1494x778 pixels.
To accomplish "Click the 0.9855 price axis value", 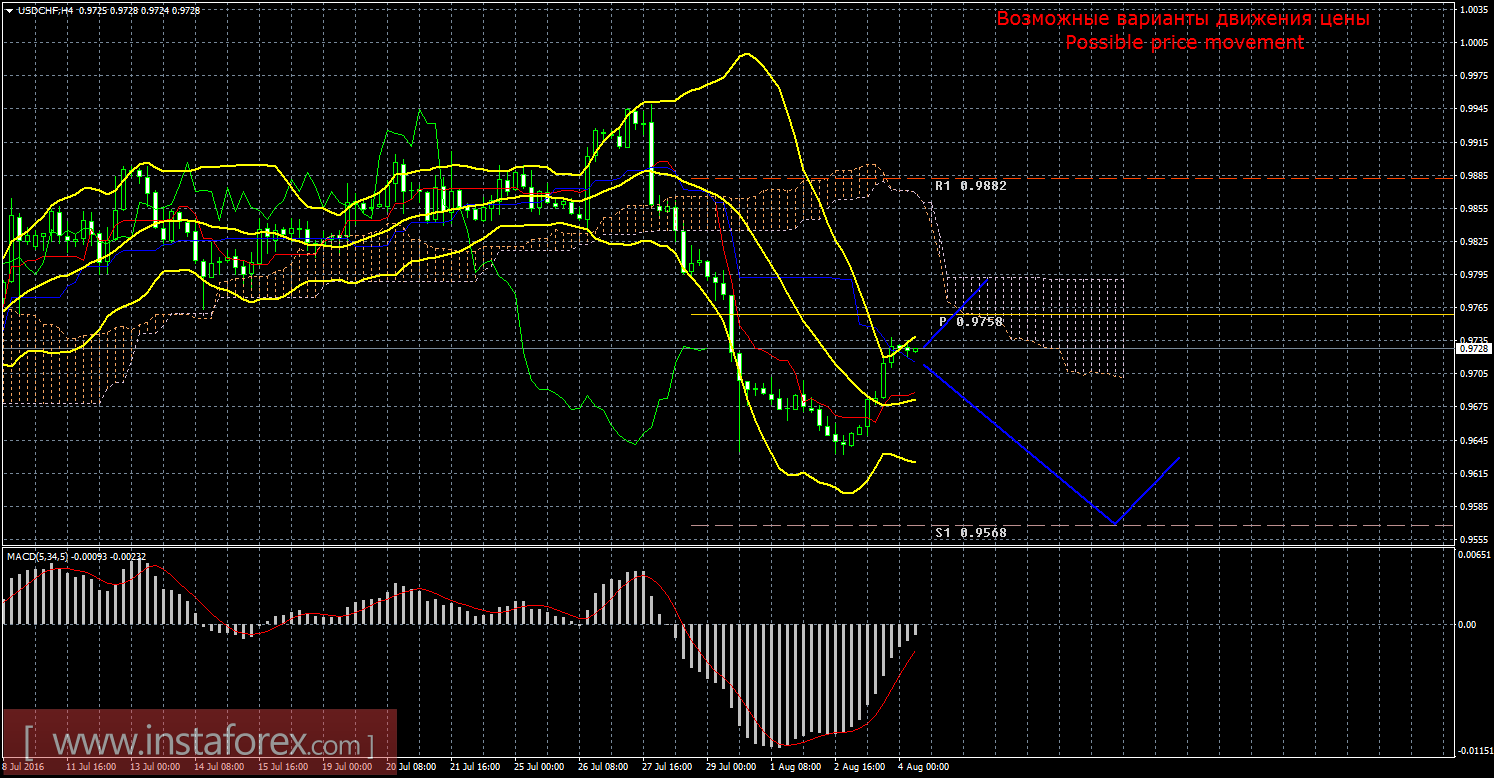I will tap(1473, 208).
